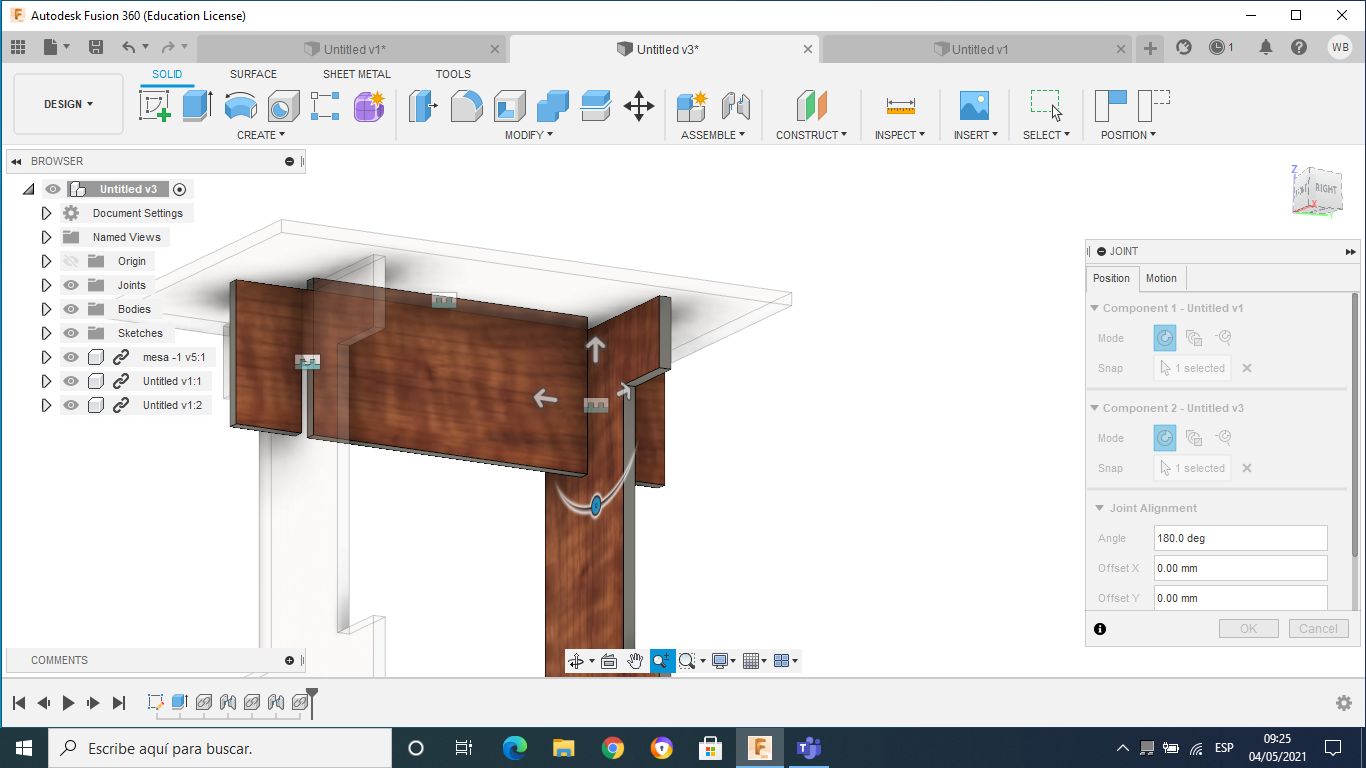Select the Combine tool
The height and width of the screenshot is (768, 1366).
coord(553,105)
